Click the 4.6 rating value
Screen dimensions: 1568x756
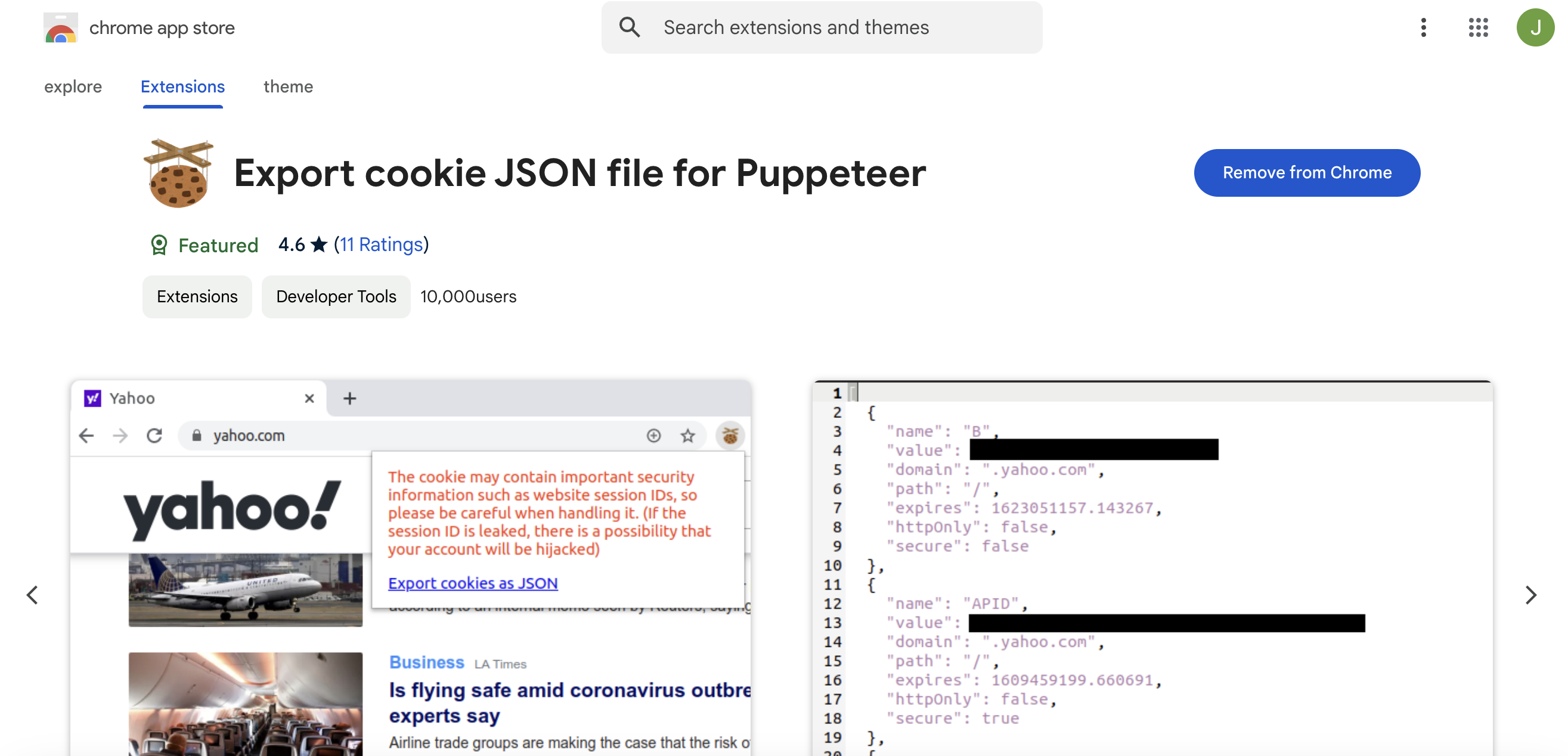(x=292, y=244)
